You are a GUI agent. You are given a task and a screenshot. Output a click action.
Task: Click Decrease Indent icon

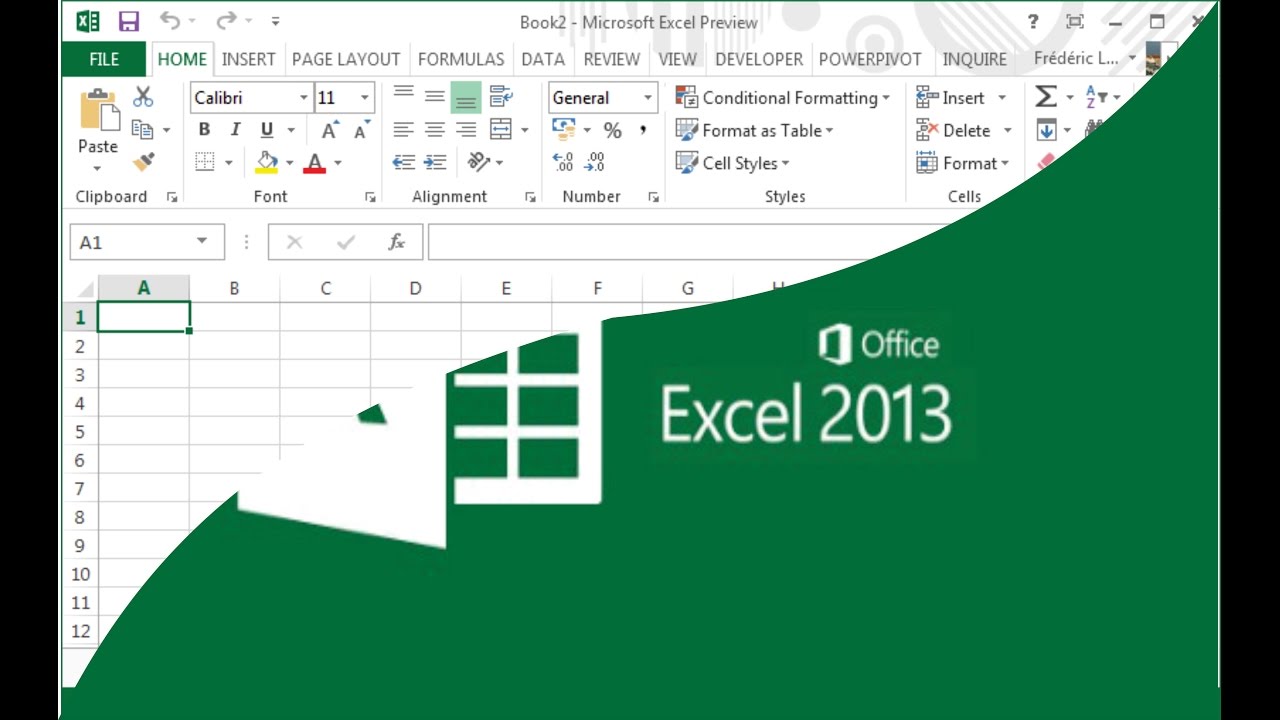tap(404, 162)
